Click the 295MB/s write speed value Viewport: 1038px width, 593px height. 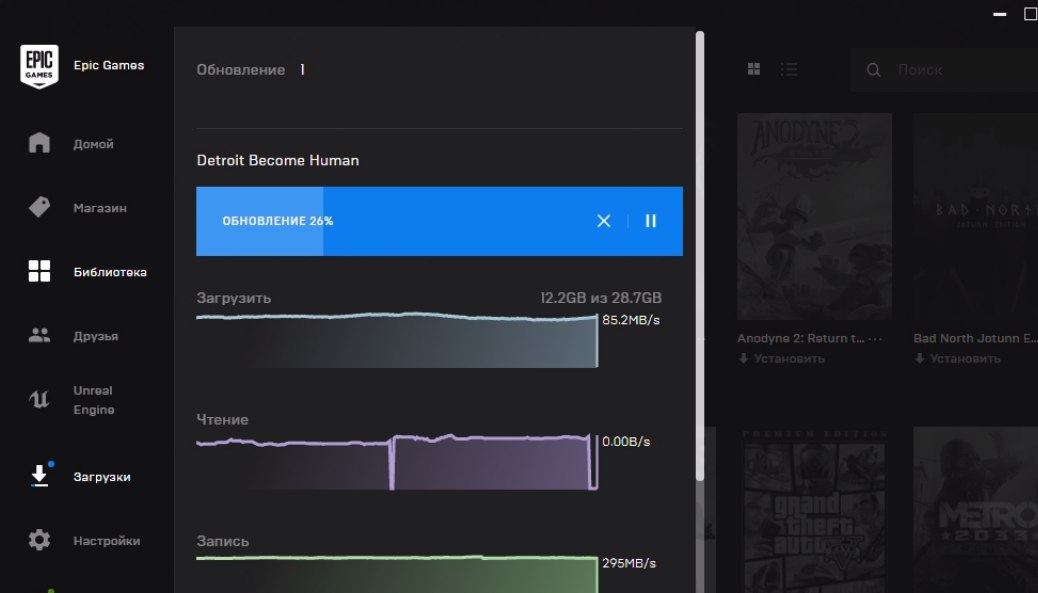click(629, 563)
